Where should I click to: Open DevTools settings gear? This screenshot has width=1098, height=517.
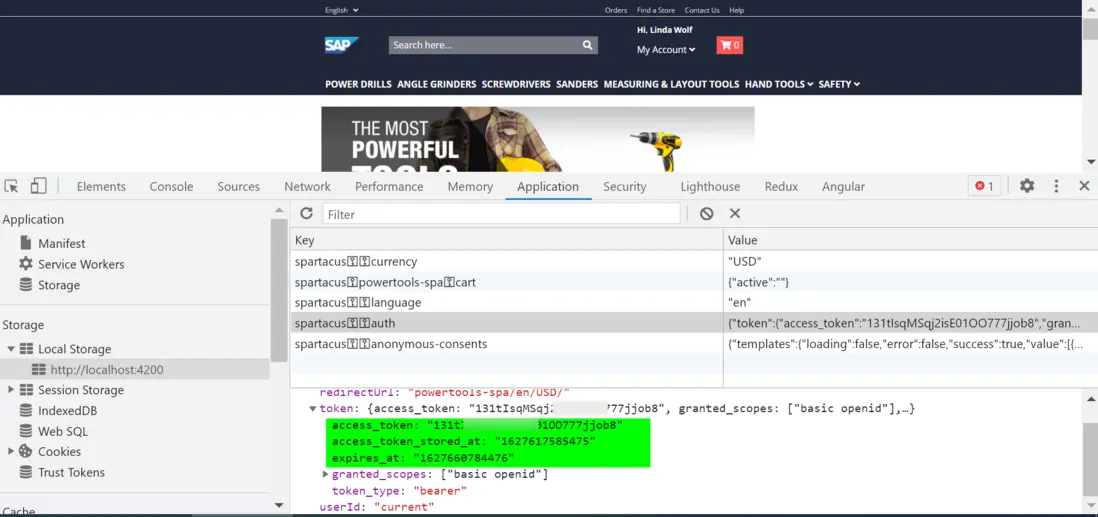(x=1027, y=186)
